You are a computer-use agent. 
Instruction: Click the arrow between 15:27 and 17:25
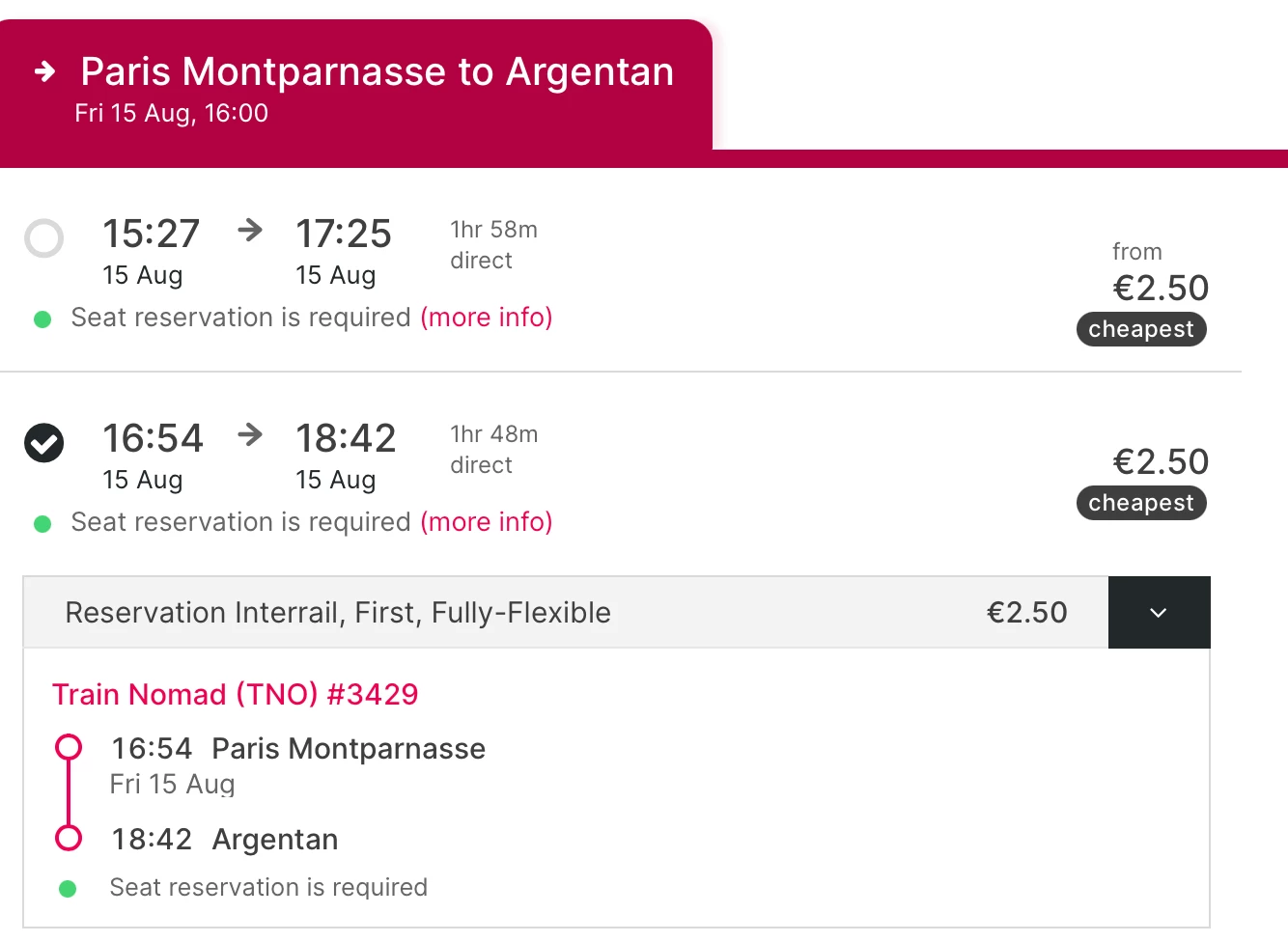250,230
